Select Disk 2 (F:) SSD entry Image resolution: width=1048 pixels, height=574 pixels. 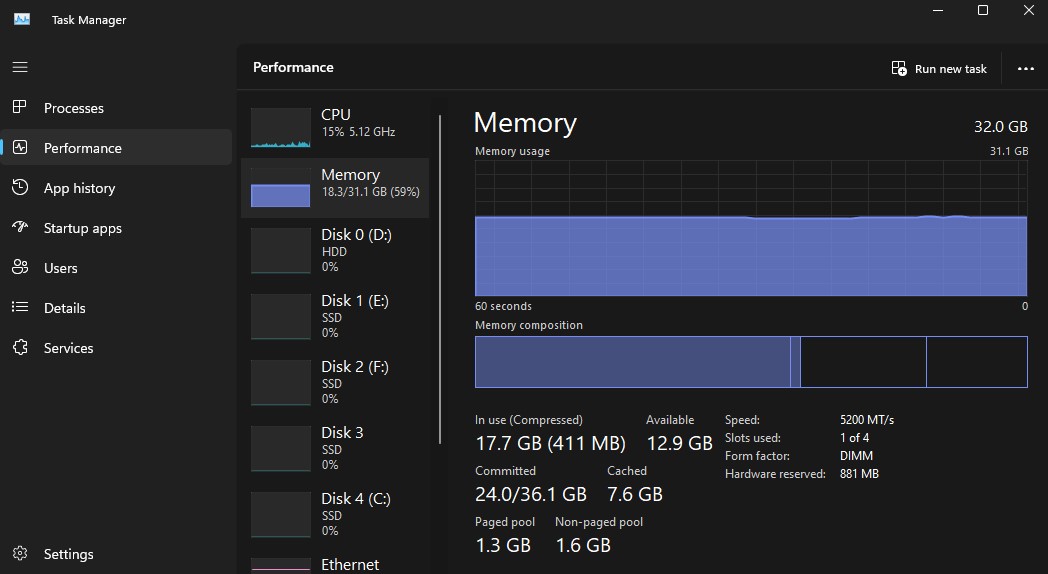click(335, 383)
